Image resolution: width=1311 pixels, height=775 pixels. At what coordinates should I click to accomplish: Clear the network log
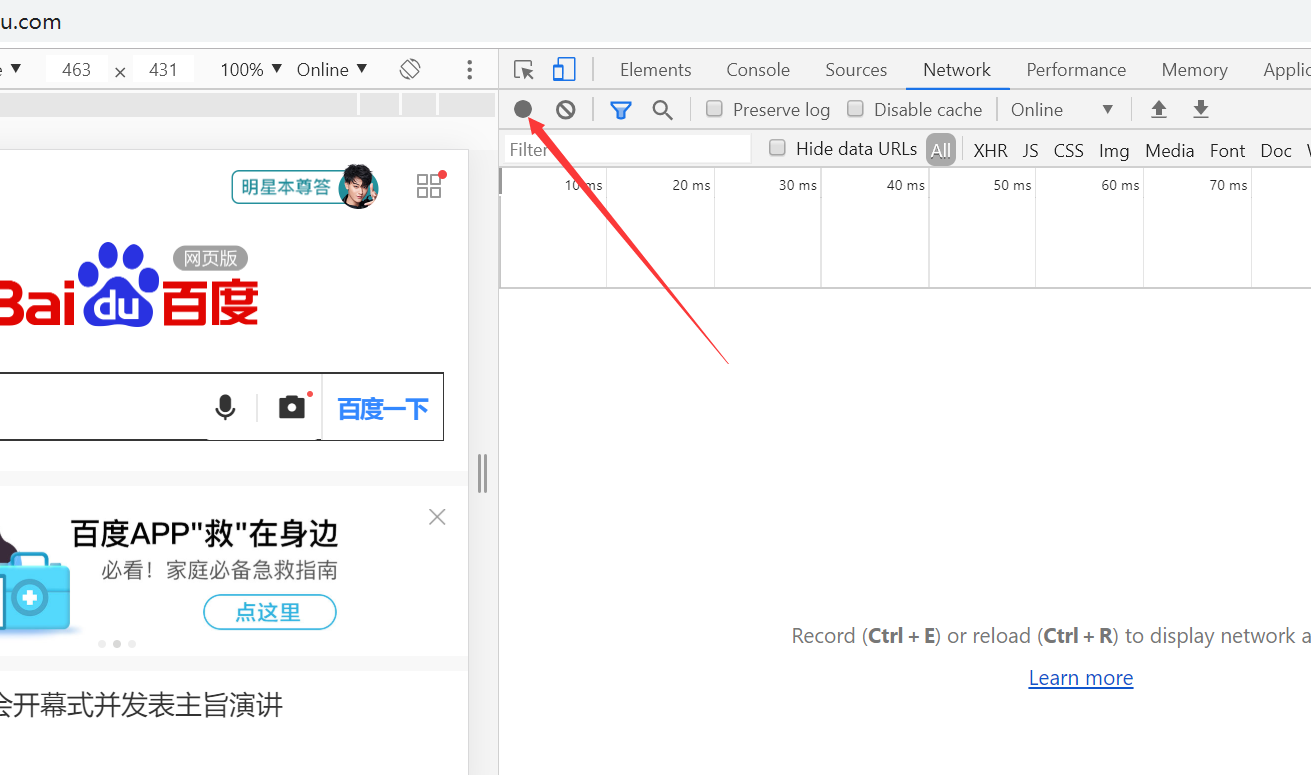[x=566, y=109]
